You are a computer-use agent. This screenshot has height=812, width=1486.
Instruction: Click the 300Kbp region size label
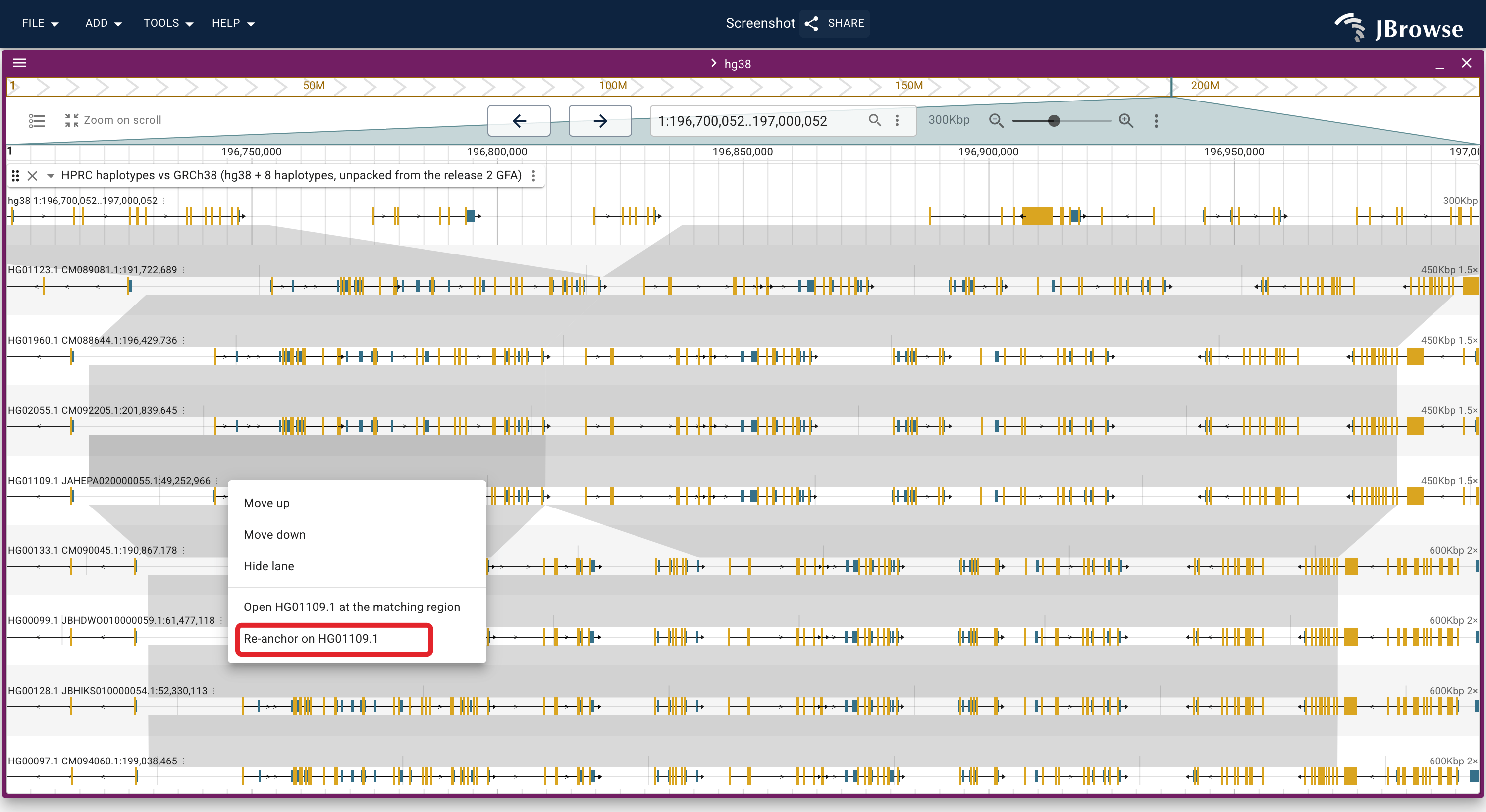point(949,120)
